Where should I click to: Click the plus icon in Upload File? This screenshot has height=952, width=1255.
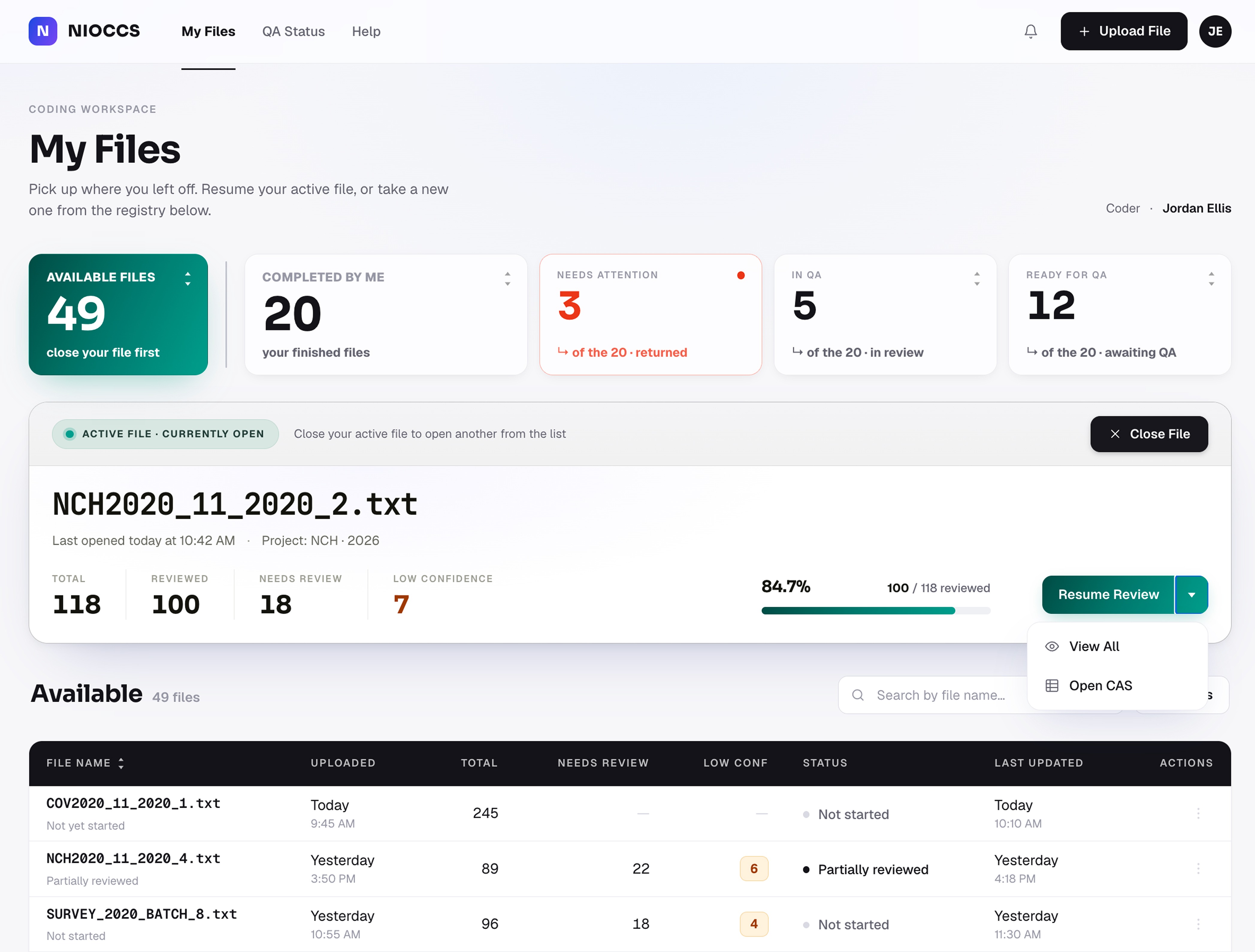click(x=1084, y=31)
